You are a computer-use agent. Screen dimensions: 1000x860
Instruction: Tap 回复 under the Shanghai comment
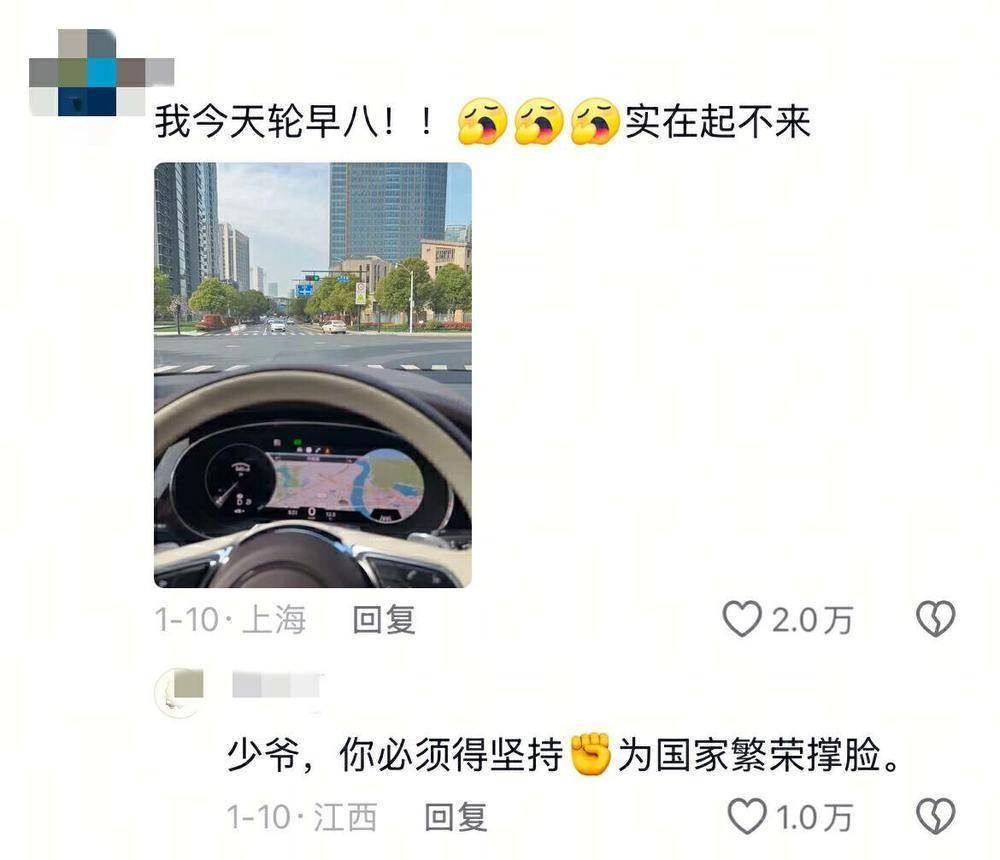click(385, 619)
